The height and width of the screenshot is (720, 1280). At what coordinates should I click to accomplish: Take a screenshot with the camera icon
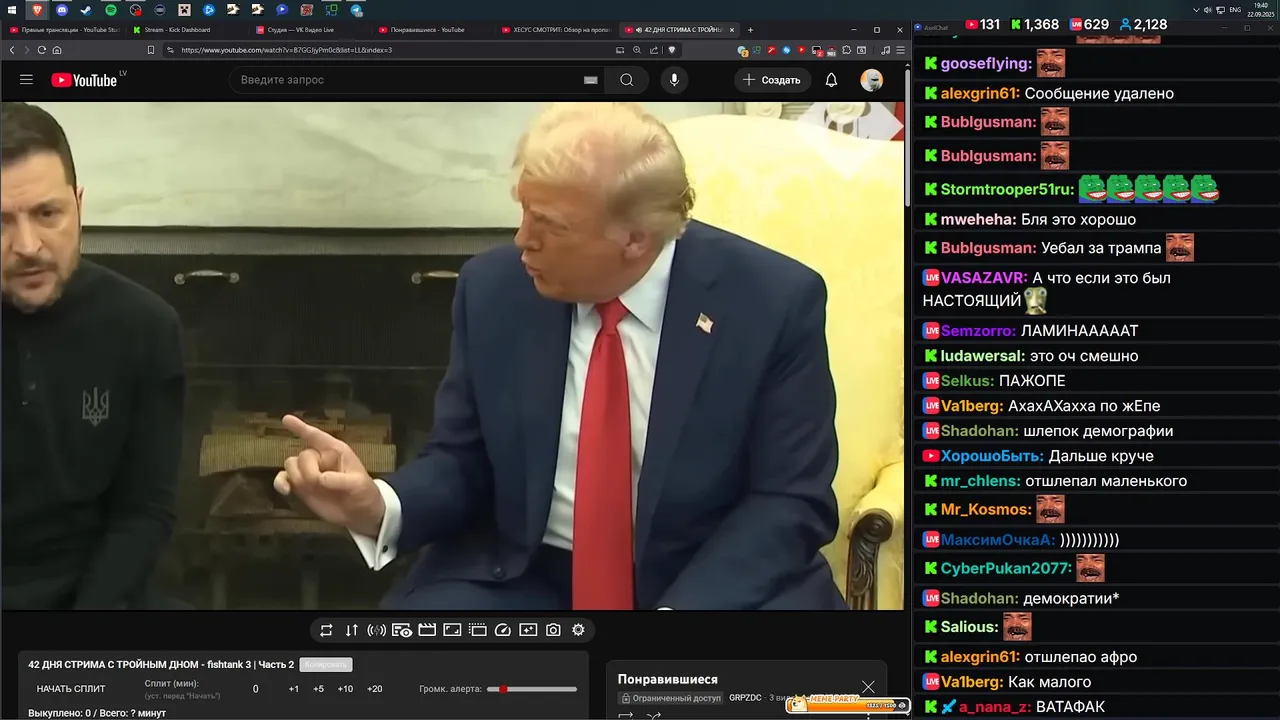(553, 630)
